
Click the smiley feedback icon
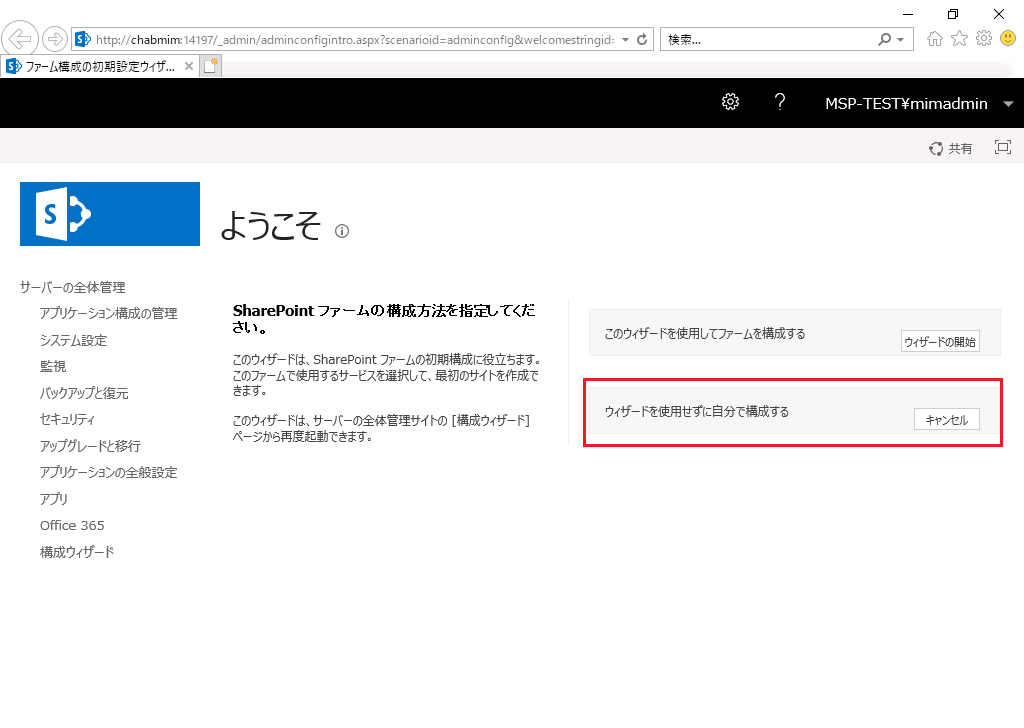click(1008, 39)
